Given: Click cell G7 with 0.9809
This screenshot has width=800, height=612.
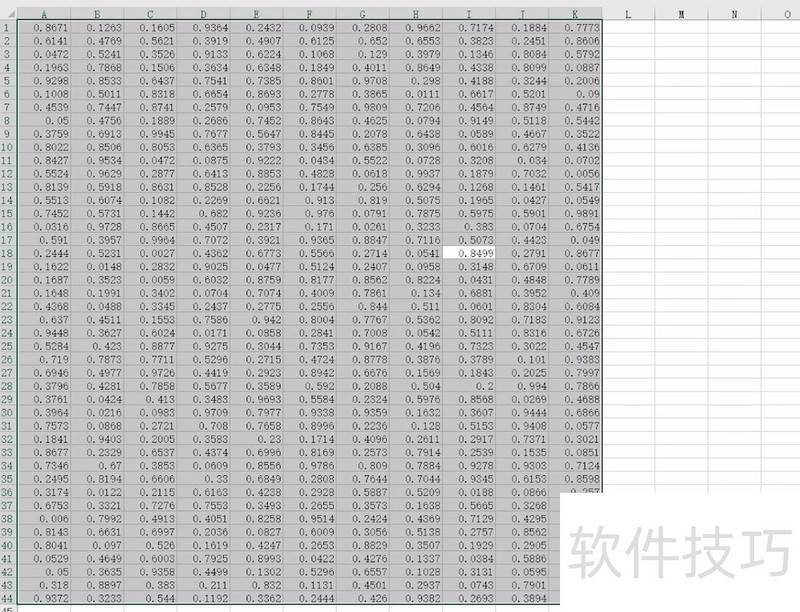Looking at the screenshot, I should click(x=362, y=107).
